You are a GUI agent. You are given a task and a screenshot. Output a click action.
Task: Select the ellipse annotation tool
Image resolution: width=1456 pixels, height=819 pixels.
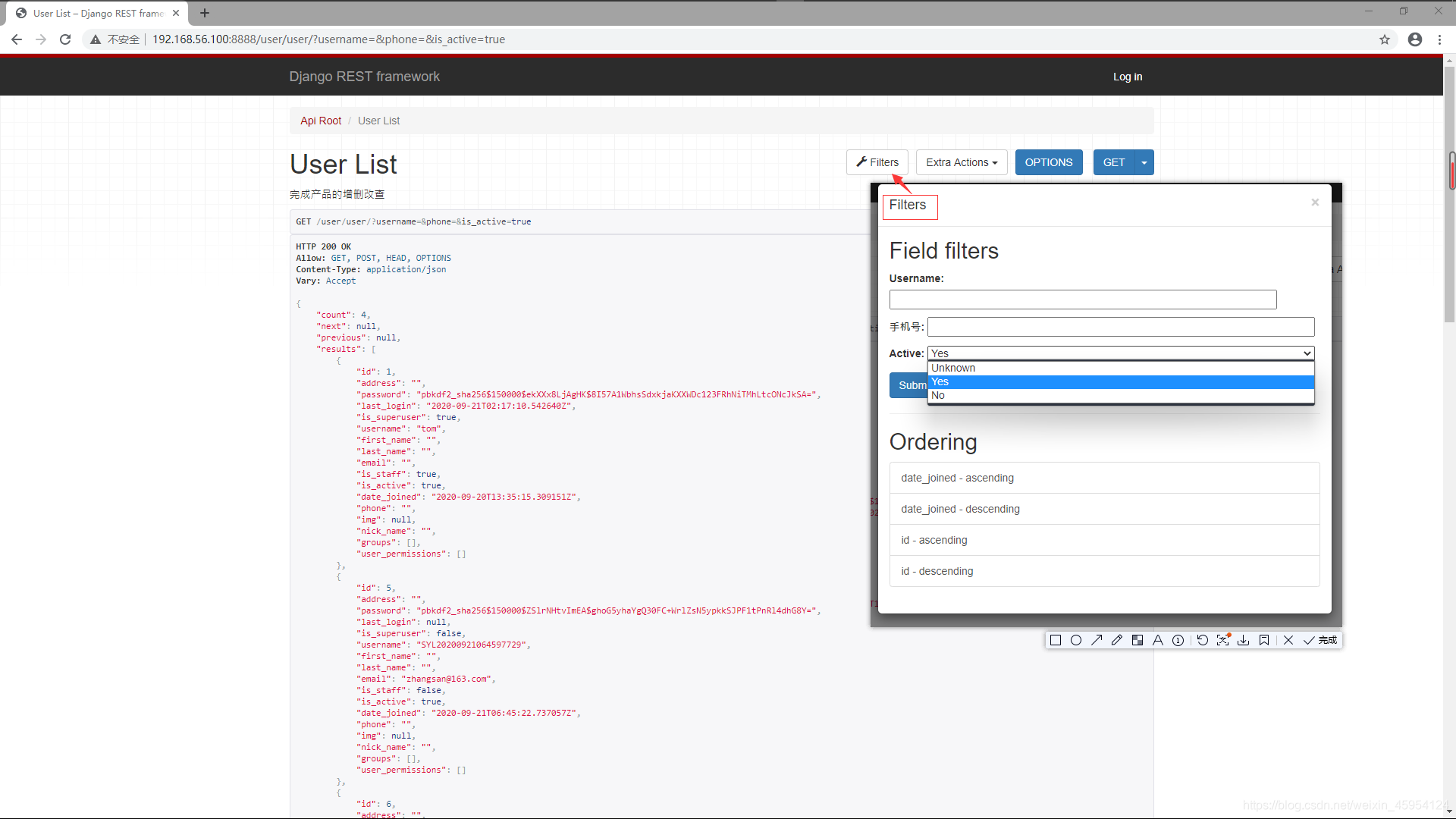pos(1075,640)
